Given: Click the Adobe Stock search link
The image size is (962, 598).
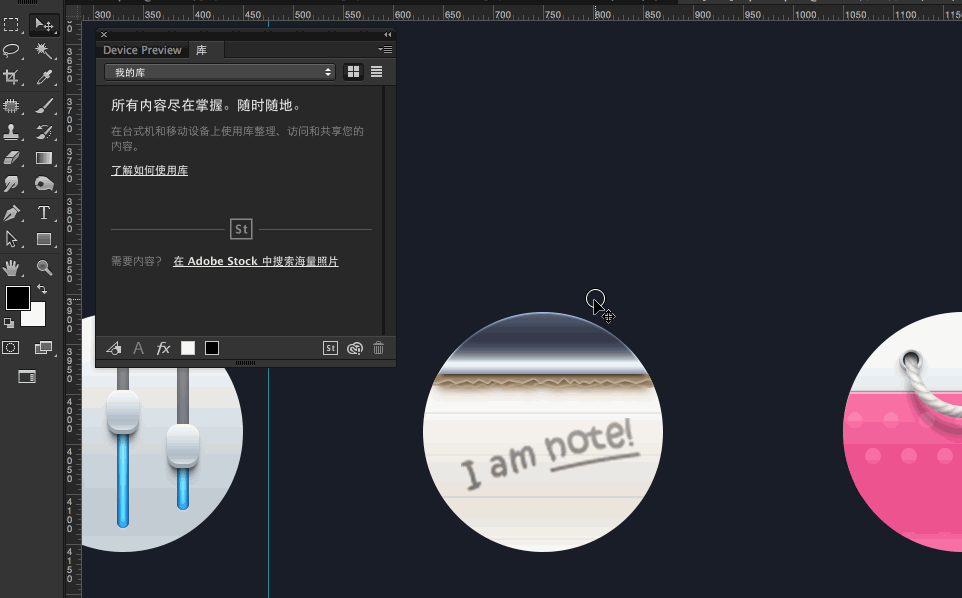Looking at the screenshot, I should [x=255, y=261].
